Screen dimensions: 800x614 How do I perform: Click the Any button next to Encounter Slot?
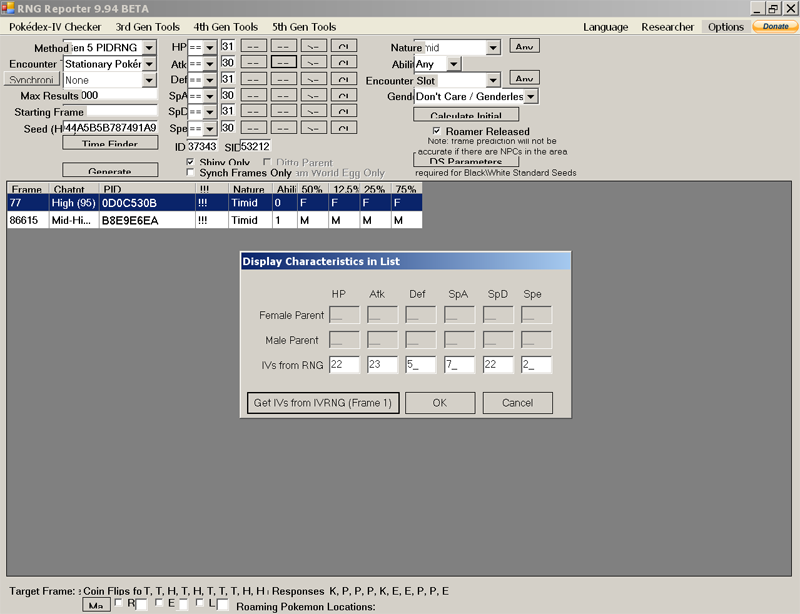pyautogui.click(x=524, y=78)
